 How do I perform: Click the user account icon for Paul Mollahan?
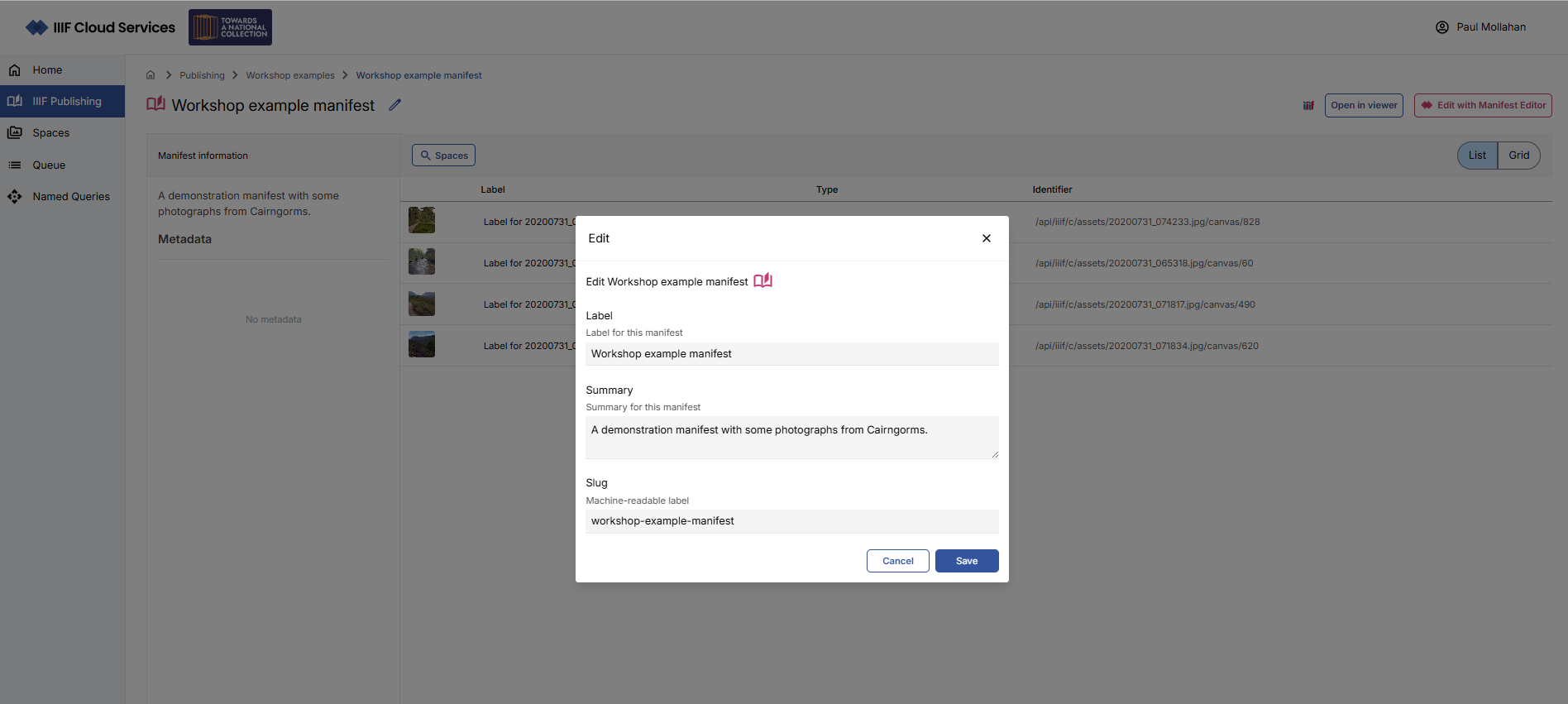click(1441, 27)
